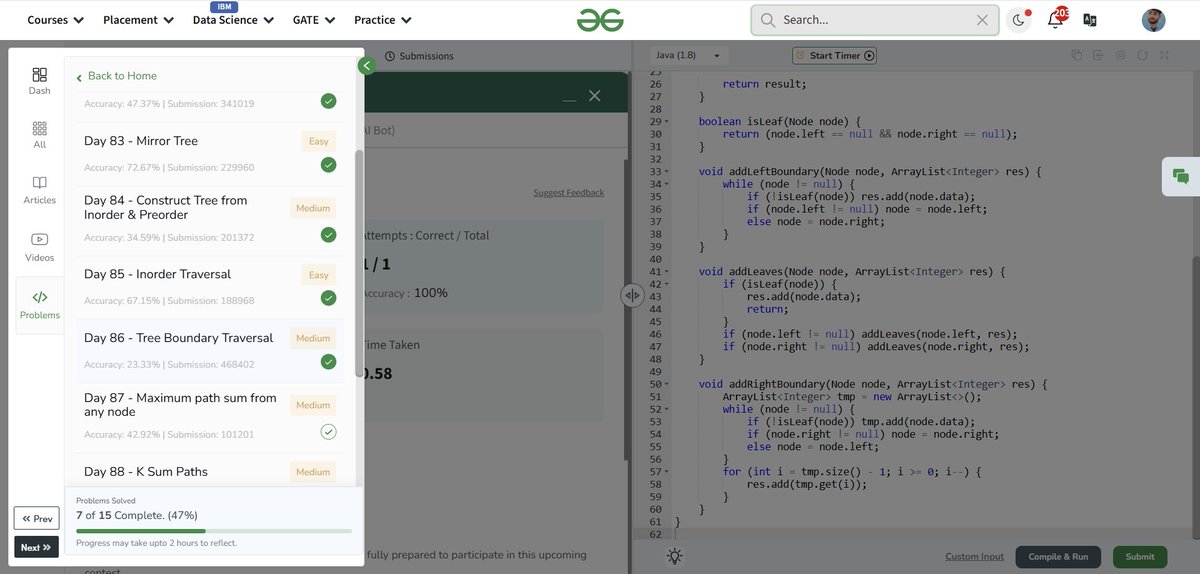Click the lightbulb hint icon
This screenshot has height=574, width=1200.
tap(675, 556)
